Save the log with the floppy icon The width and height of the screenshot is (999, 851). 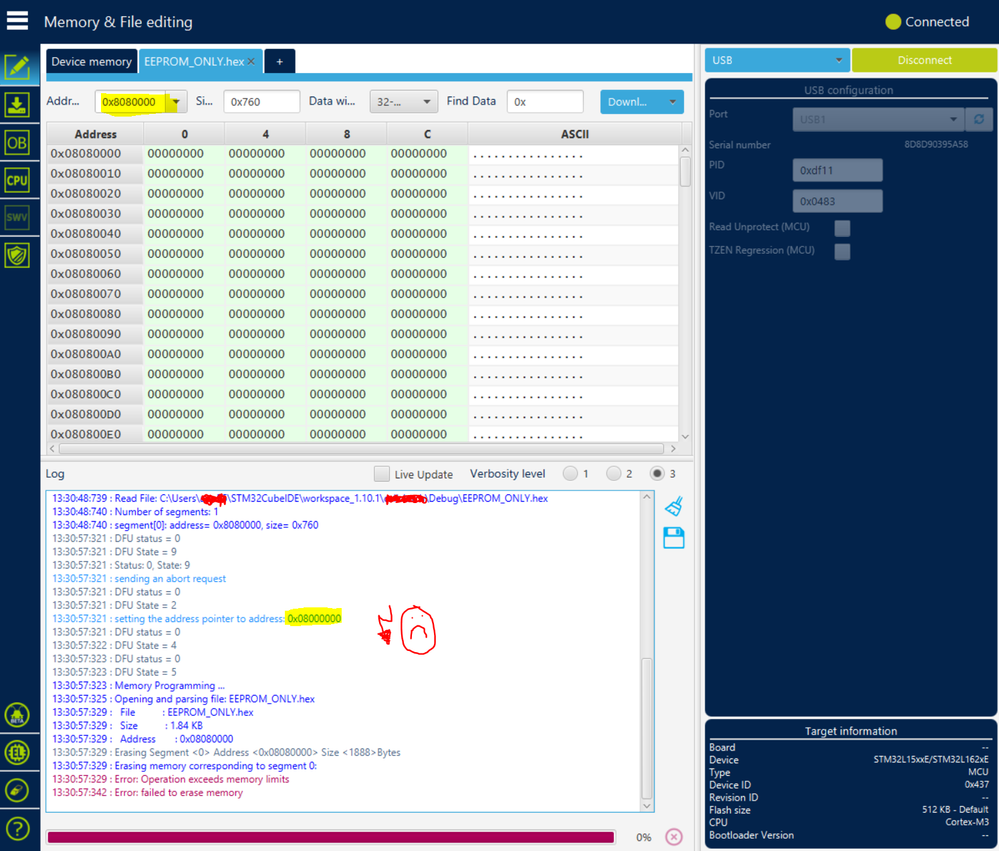click(x=674, y=538)
